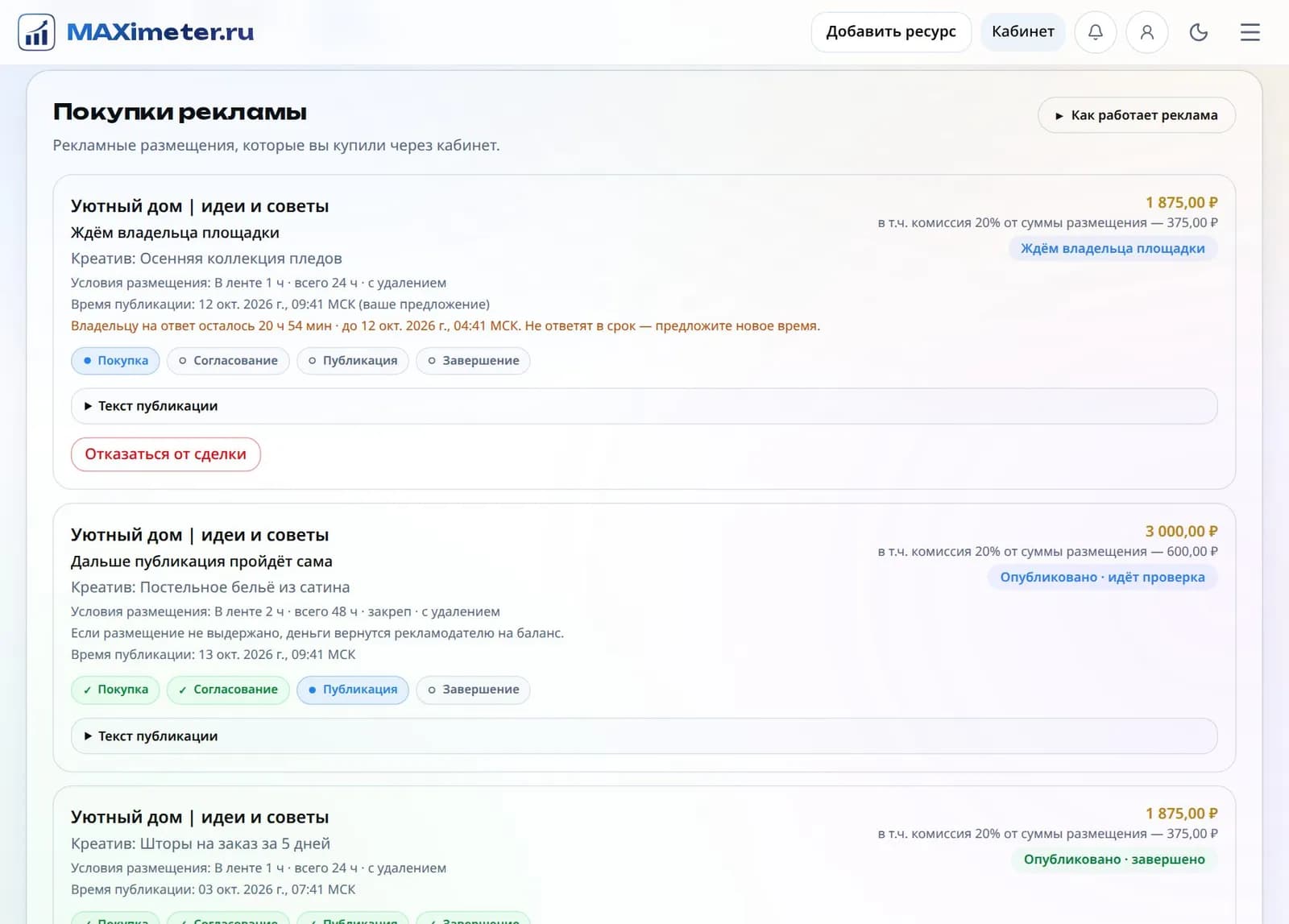Click Отказаться от сделки button
Image resolution: width=1289 pixels, height=924 pixels.
[x=166, y=454]
